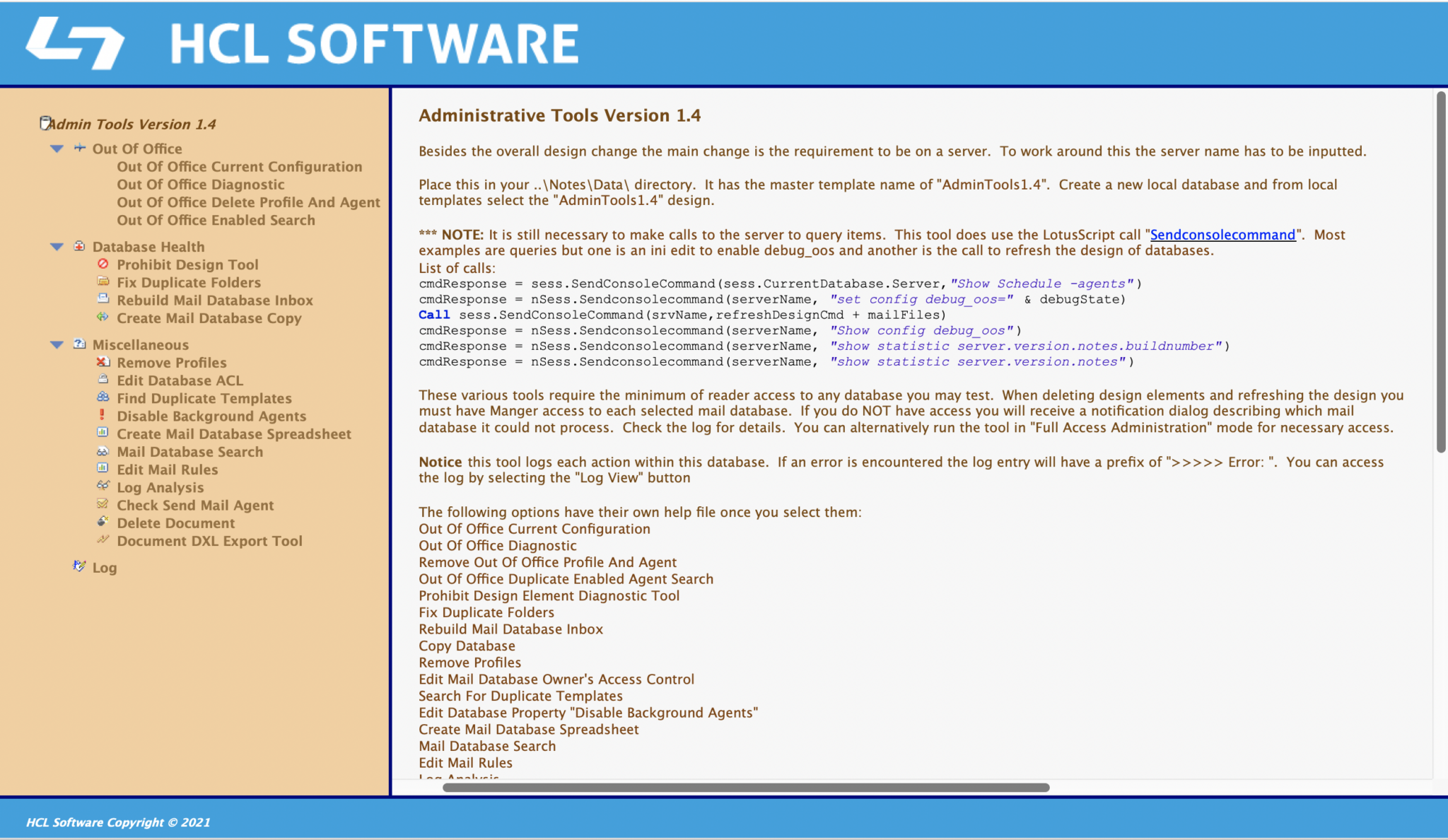
Task: Click the Mail Database Search binoculars icon
Action: point(103,451)
